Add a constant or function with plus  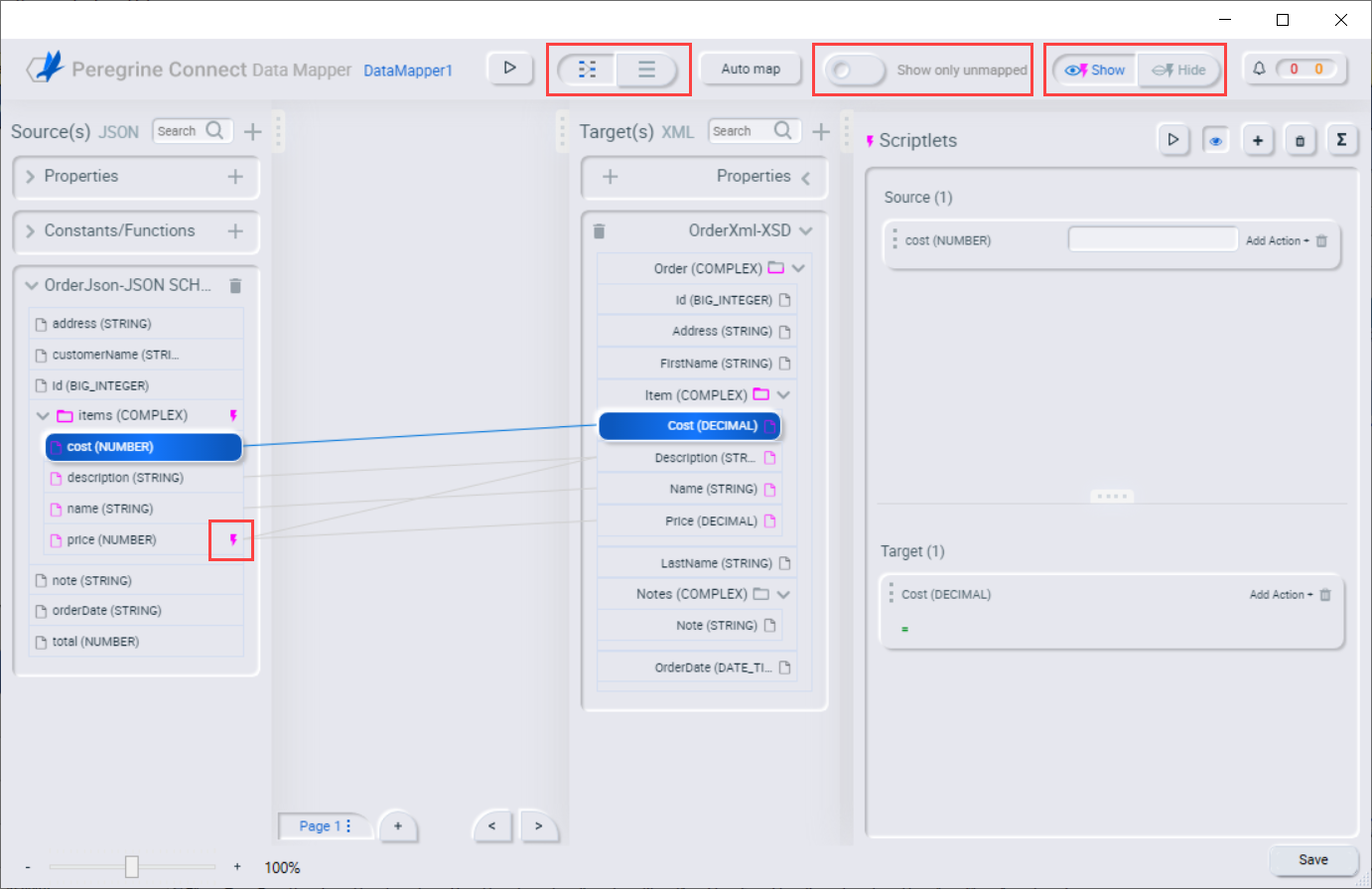(235, 231)
